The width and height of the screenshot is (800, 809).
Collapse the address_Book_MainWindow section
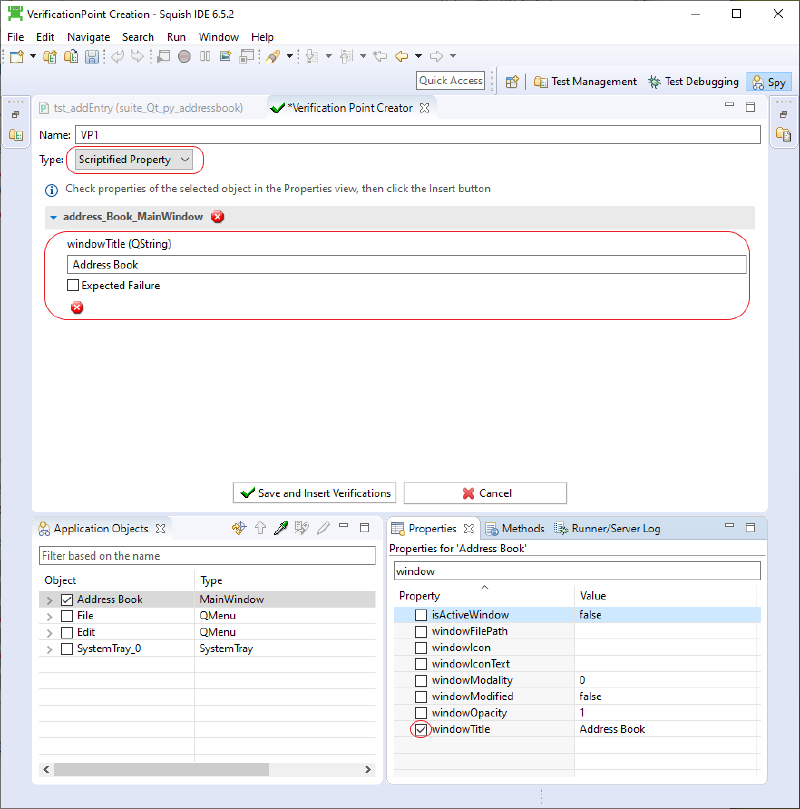53,217
